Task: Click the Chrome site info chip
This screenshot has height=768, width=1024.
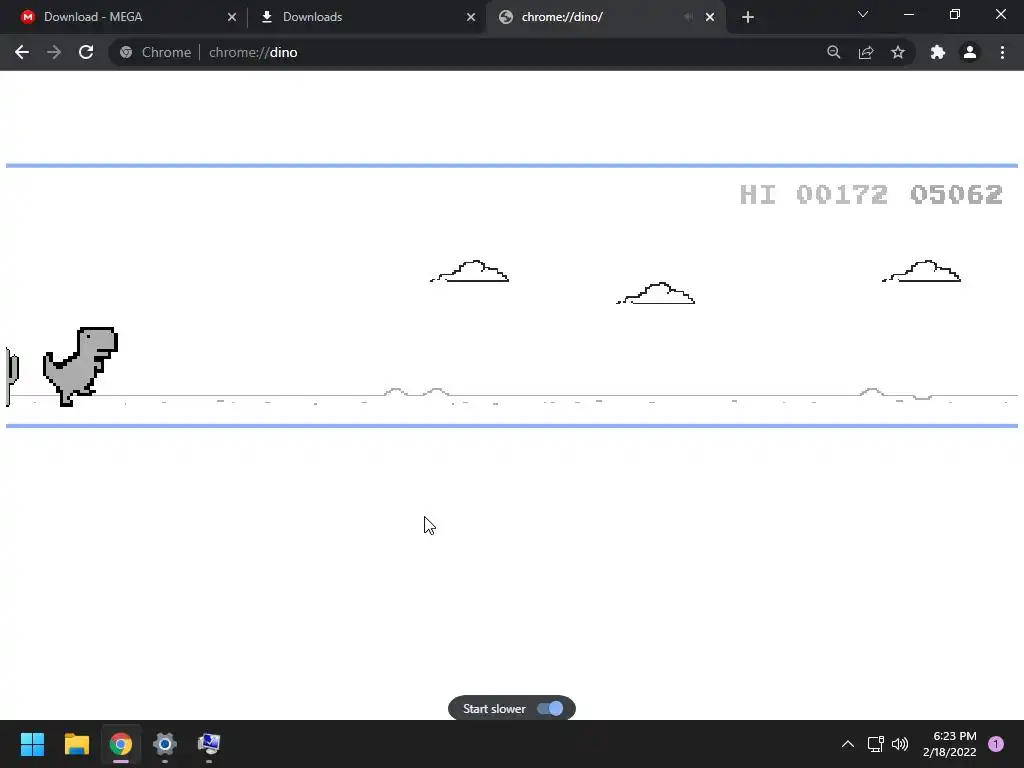Action: (x=155, y=52)
